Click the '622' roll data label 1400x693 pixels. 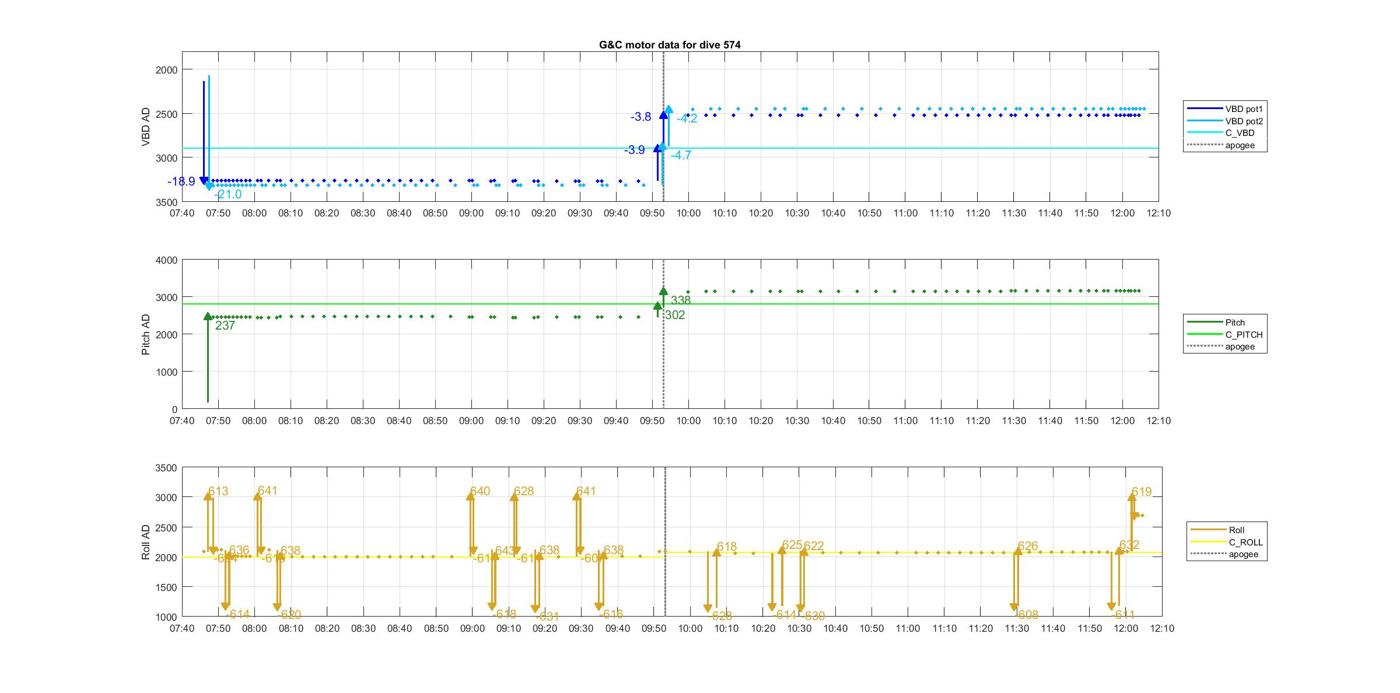[x=814, y=546]
